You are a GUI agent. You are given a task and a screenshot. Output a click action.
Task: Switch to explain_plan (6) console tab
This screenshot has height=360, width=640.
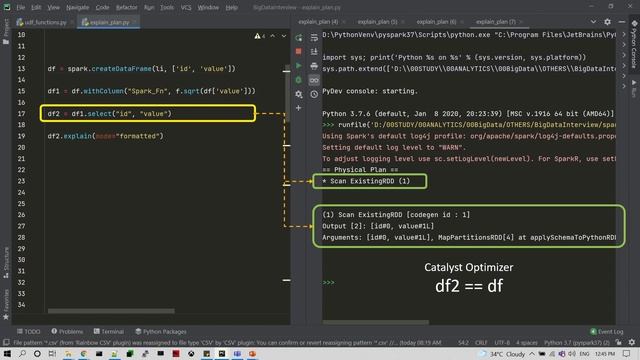click(x=436, y=22)
